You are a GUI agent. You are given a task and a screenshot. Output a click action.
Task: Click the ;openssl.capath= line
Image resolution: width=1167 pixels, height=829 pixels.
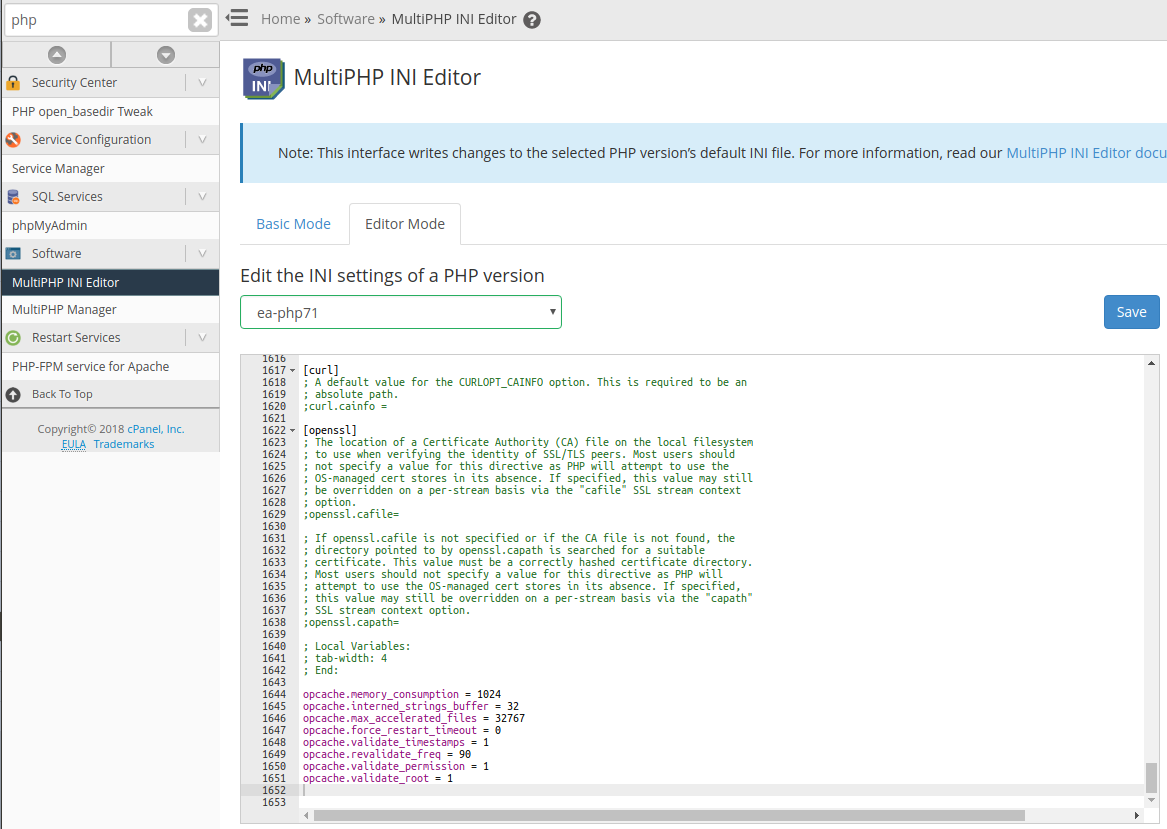coord(351,622)
